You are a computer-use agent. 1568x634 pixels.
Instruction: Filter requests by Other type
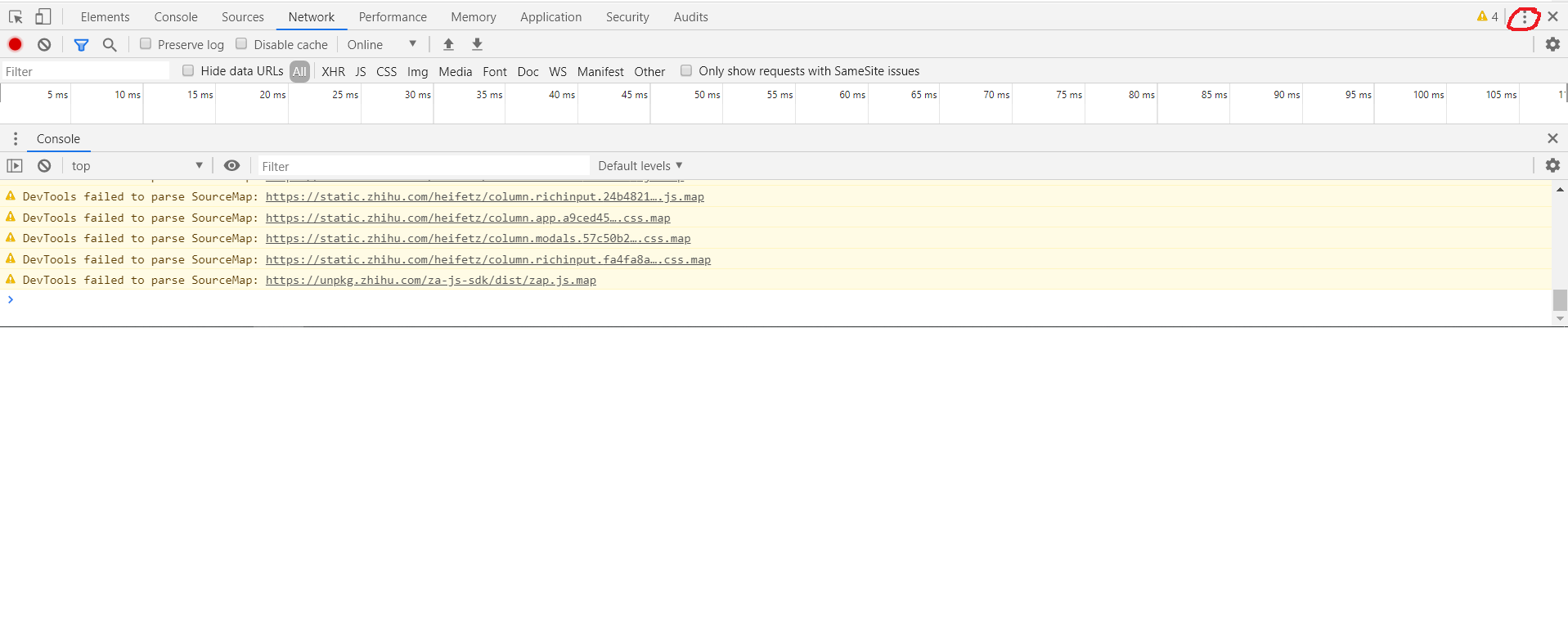coord(649,71)
